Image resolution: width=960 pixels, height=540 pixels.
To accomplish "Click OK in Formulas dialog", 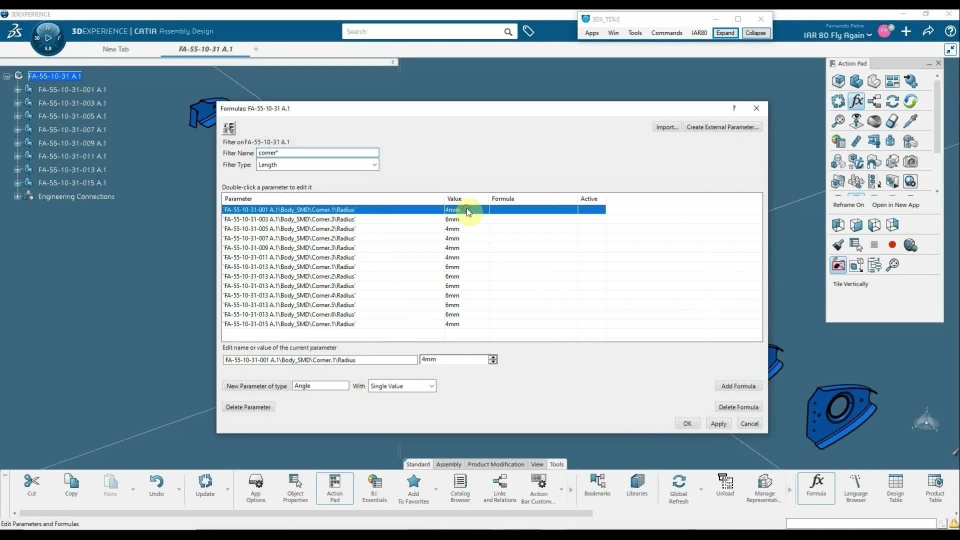I will [687, 424].
